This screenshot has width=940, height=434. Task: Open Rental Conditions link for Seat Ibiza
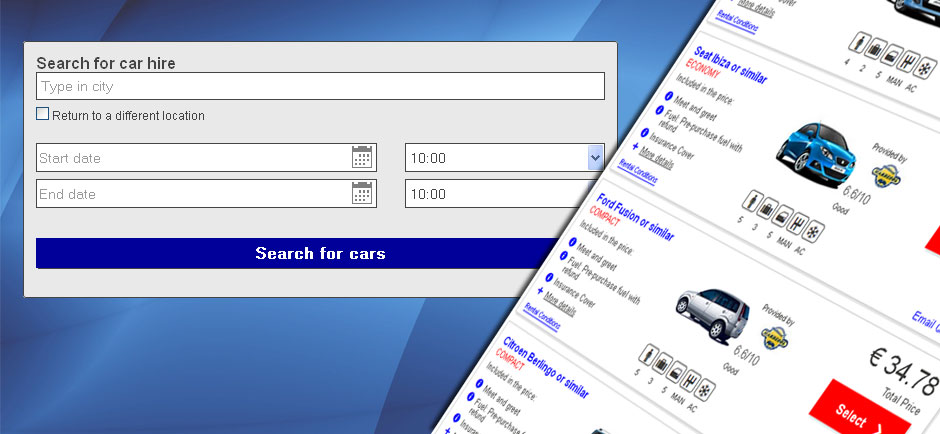click(637, 171)
